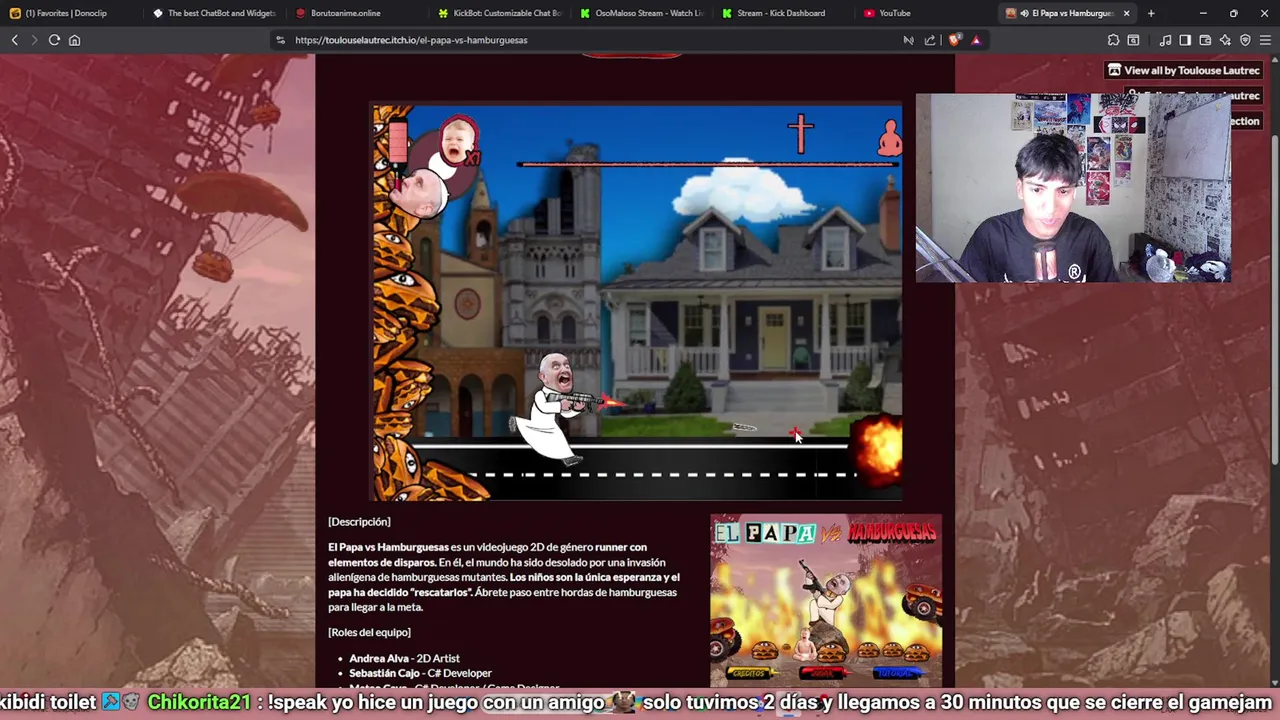This screenshot has height=720, width=1280.
Task: Click the cross icon in game HUD
Action: coord(800,134)
